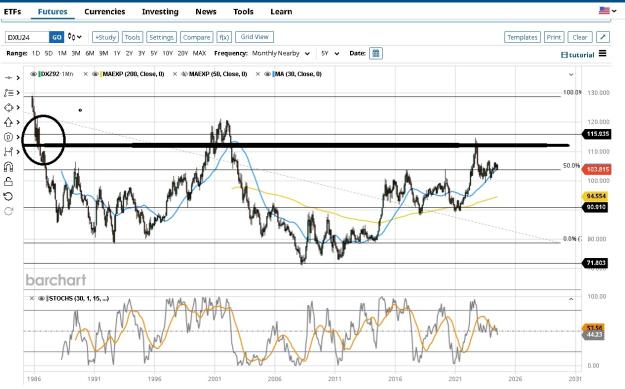The height and width of the screenshot is (389, 625).
Task: Click the Clear button
Action: click(580, 37)
